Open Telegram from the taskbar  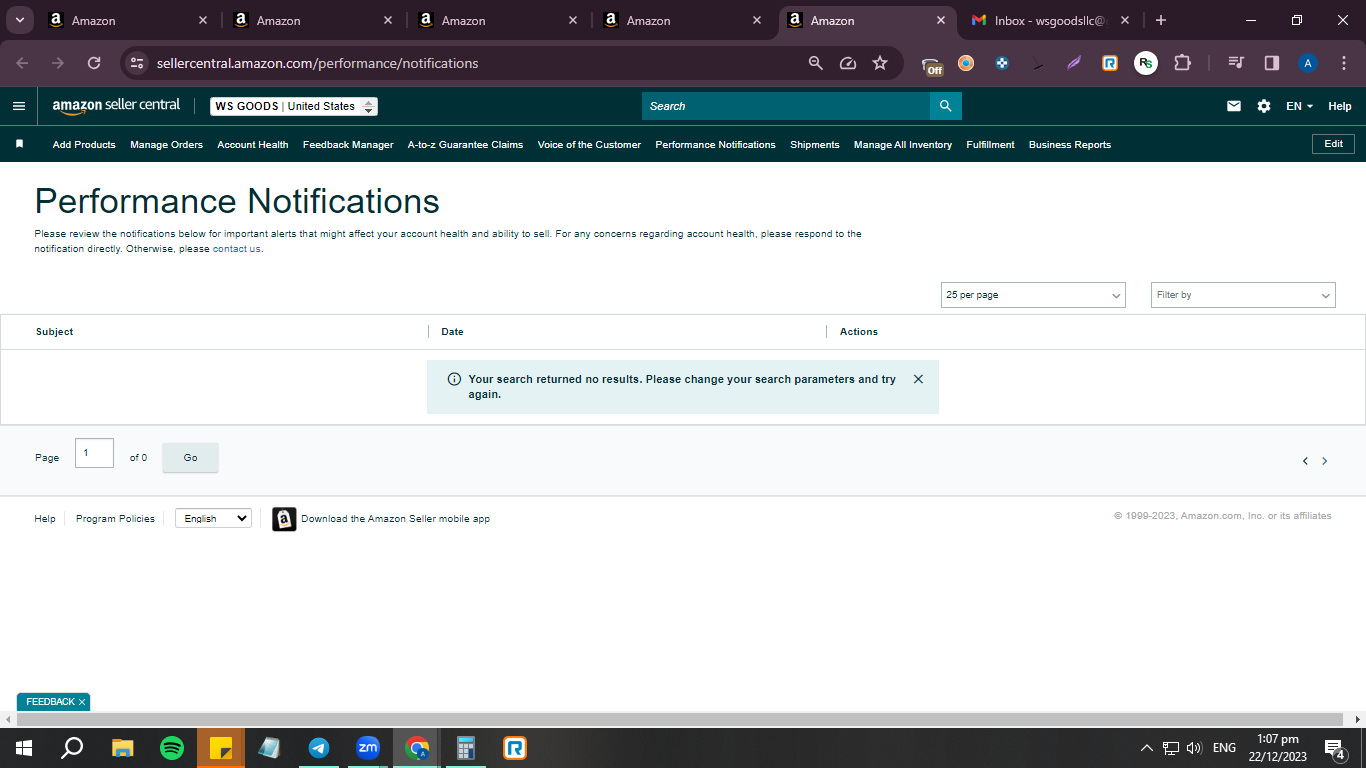point(319,748)
